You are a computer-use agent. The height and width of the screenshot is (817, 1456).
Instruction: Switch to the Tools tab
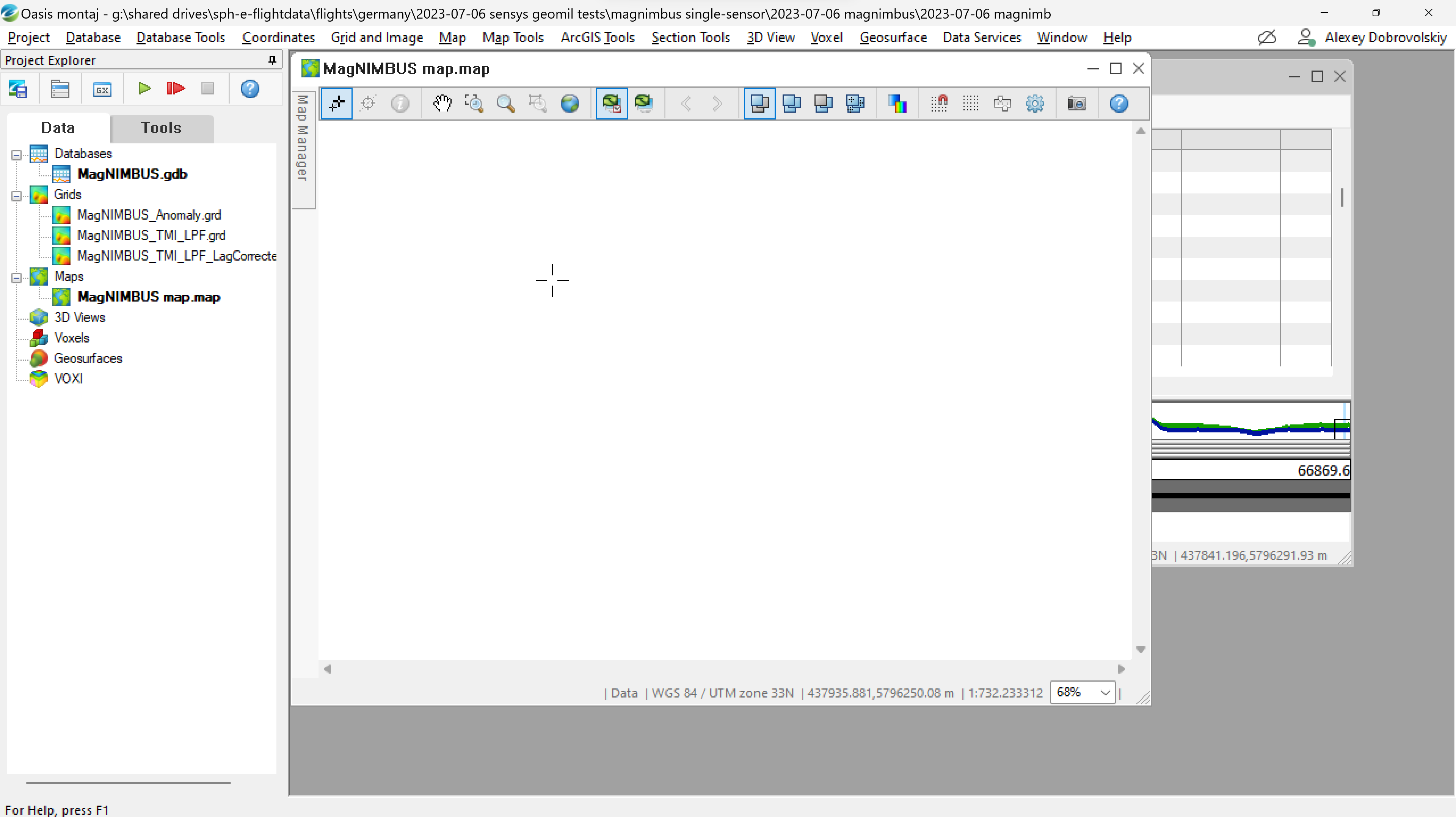[161, 128]
